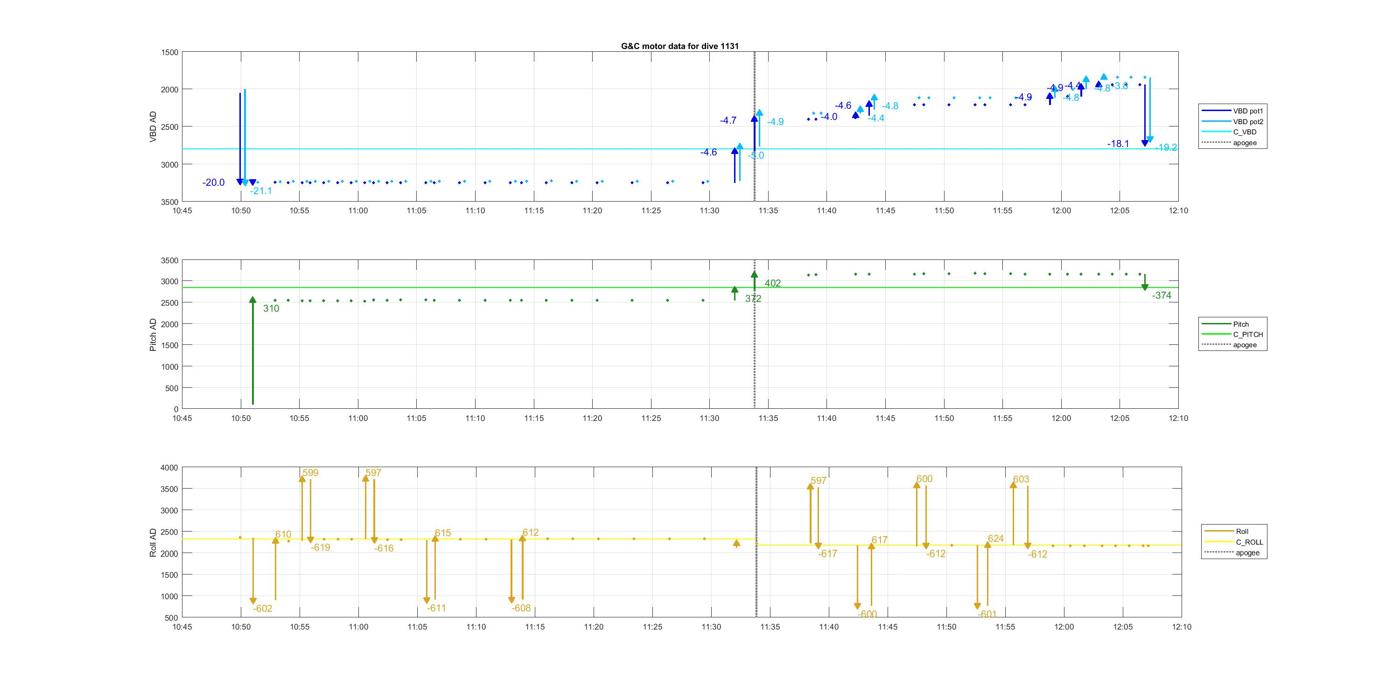The height and width of the screenshot is (693, 1400).
Task: Select the "C_VBD" legend entry
Action: tap(1229, 133)
